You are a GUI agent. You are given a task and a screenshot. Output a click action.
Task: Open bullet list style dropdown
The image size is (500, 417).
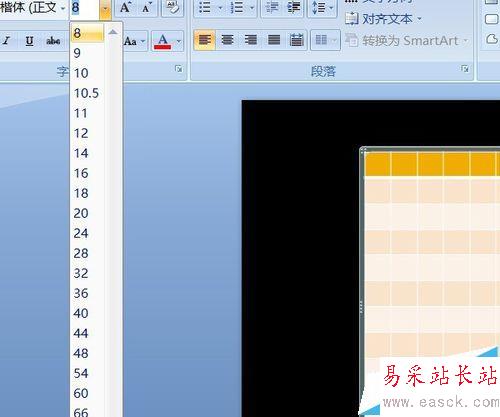[x=220, y=7]
